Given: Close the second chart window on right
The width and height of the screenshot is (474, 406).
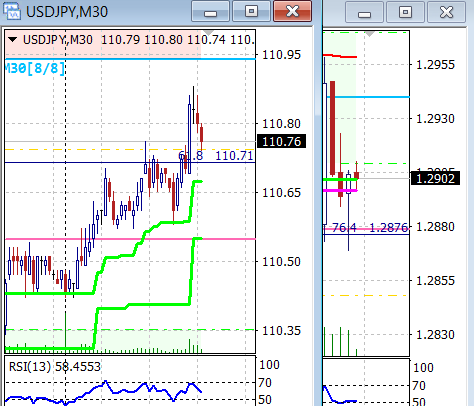Looking at the screenshot, I should pyautogui.click(x=446, y=12).
